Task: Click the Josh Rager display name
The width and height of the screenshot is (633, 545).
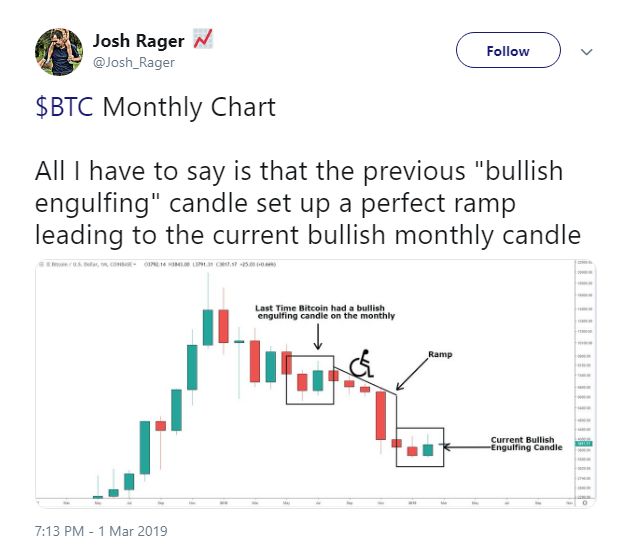Action: (x=138, y=40)
